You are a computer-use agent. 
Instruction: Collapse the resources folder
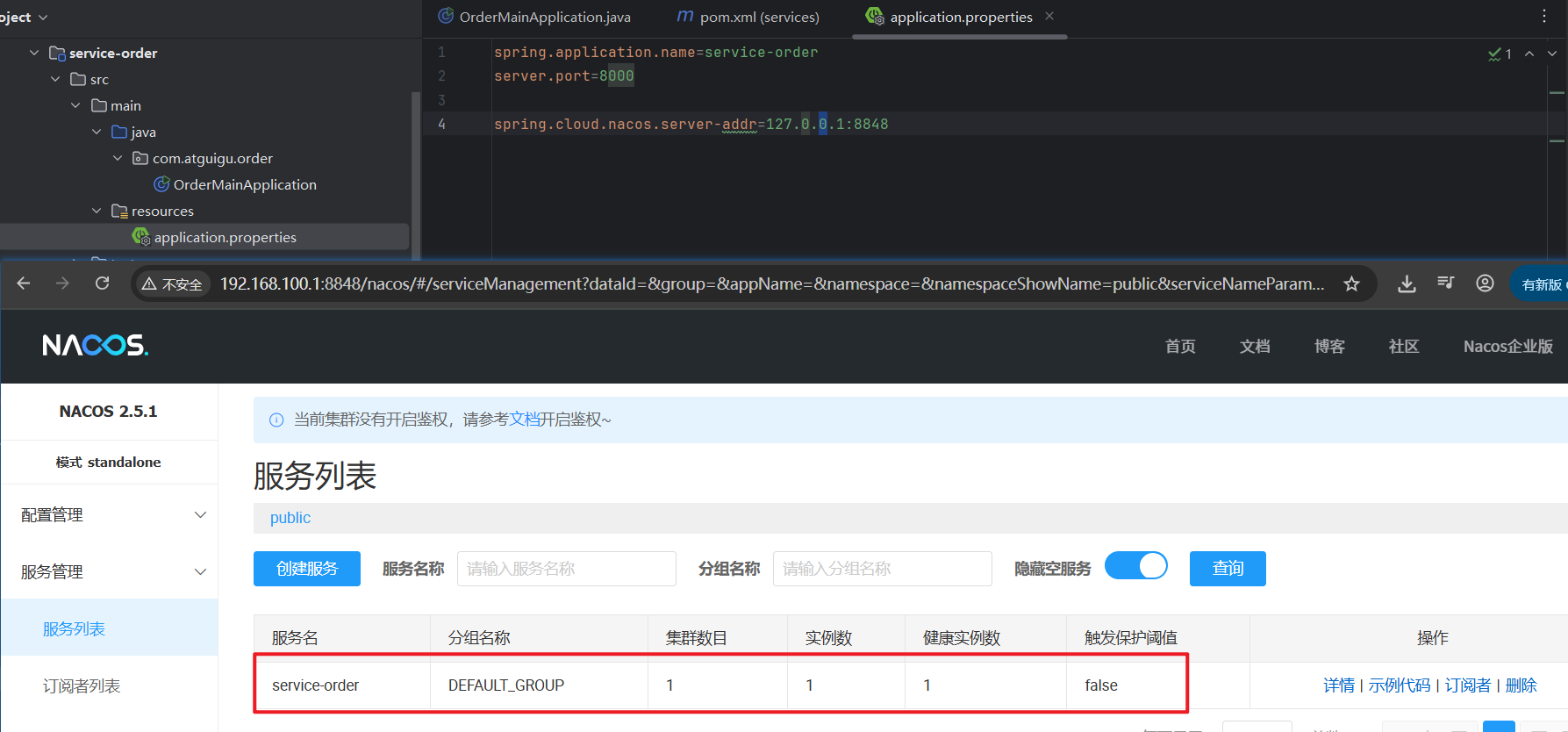(97, 211)
